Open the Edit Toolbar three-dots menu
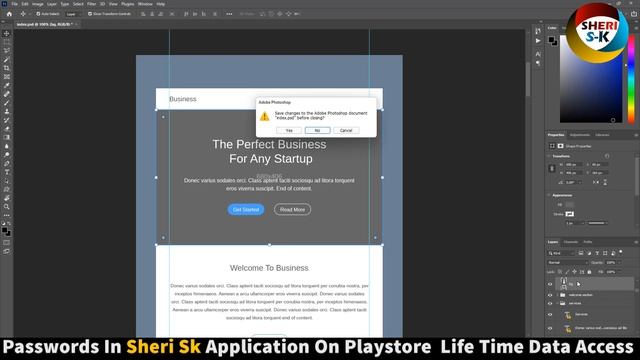The image size is (640, 360). pos(7,215)
